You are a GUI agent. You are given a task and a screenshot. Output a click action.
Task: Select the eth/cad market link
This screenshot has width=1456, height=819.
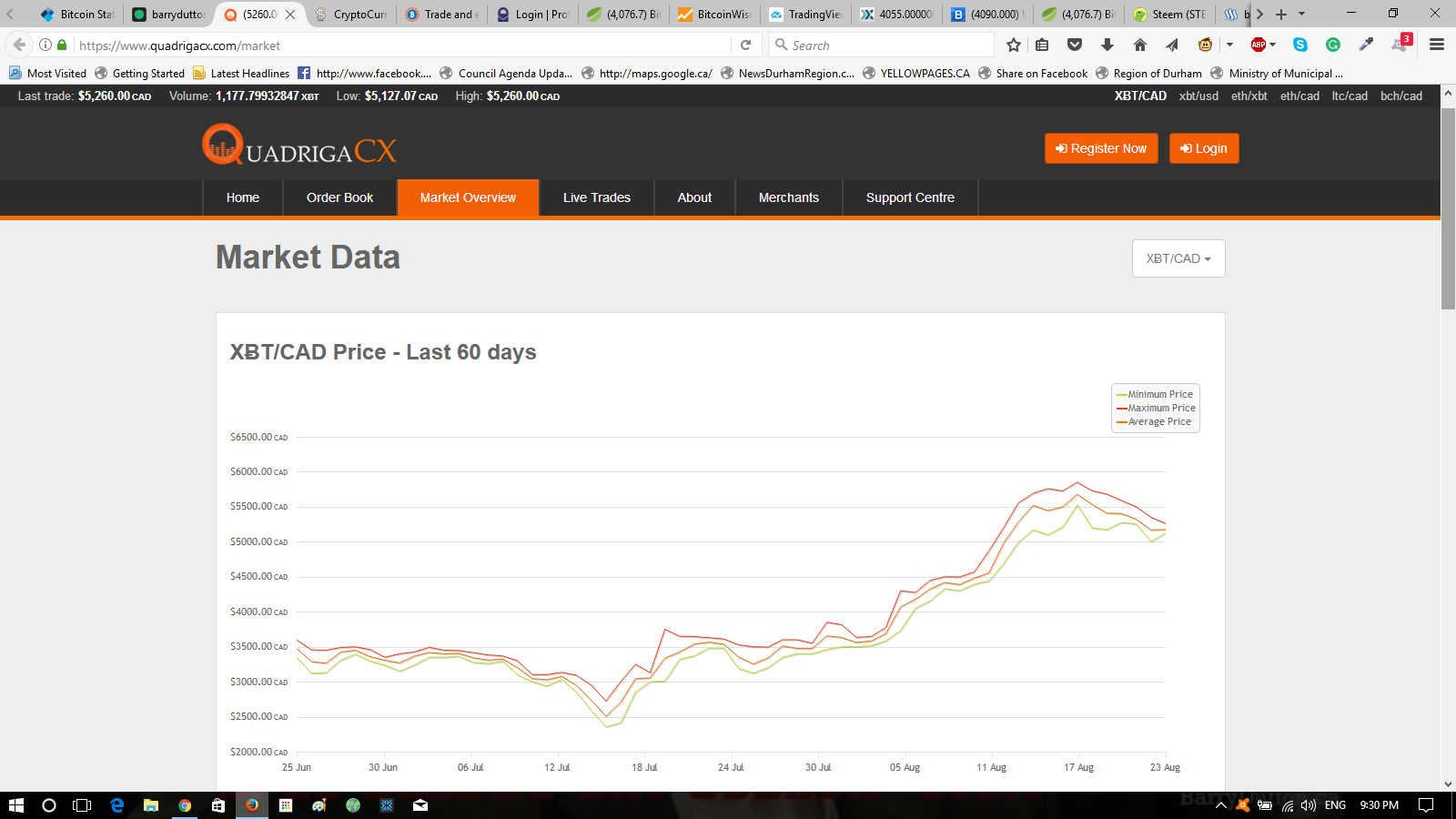click(1299, 96)
